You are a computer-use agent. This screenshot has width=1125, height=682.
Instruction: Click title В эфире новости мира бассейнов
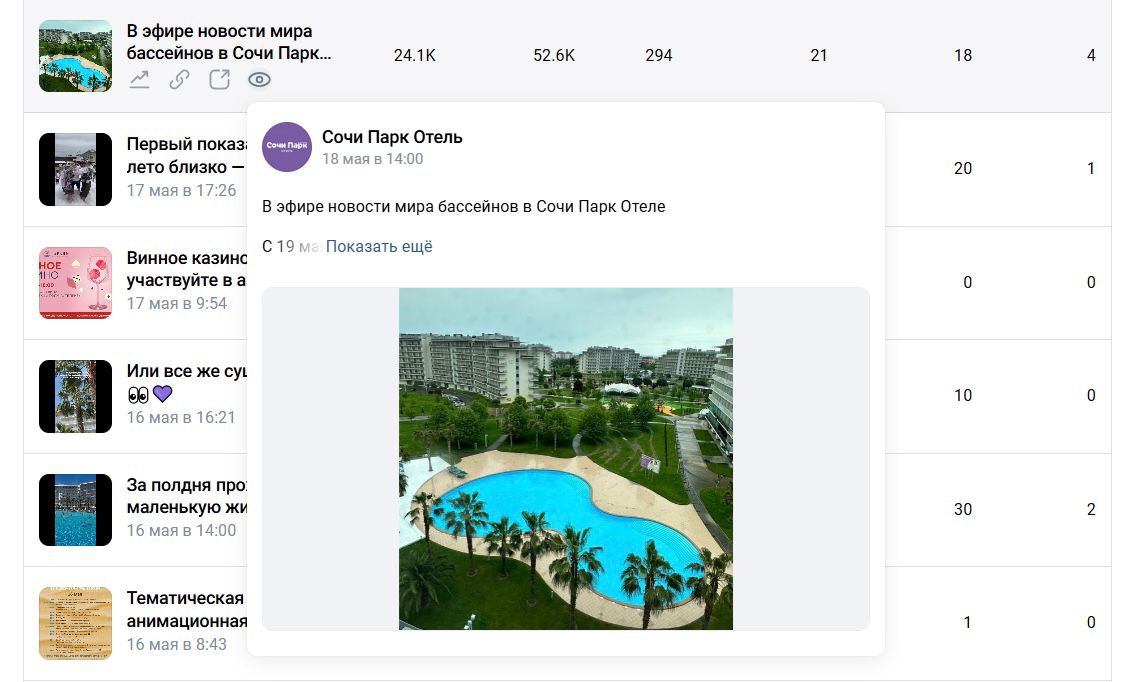tap(229, 42)
